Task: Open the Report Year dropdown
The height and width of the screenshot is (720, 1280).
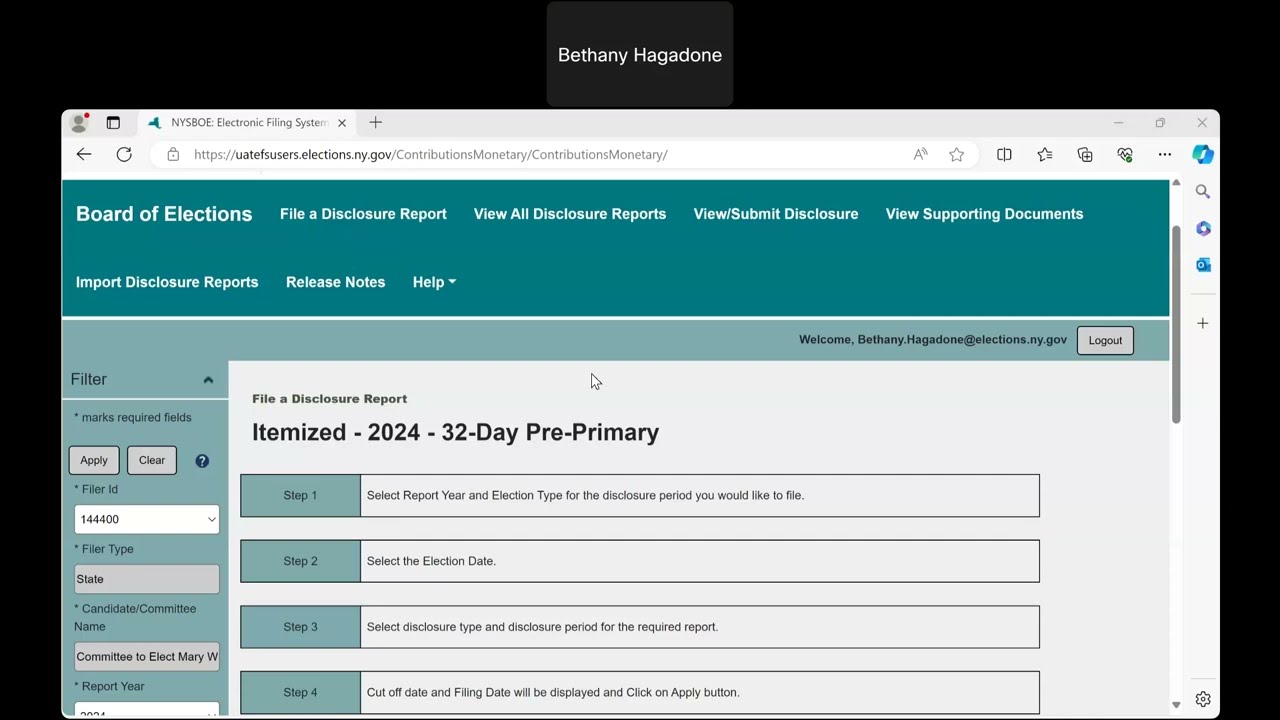Action: pyautogui.click(x=147, y=709)
